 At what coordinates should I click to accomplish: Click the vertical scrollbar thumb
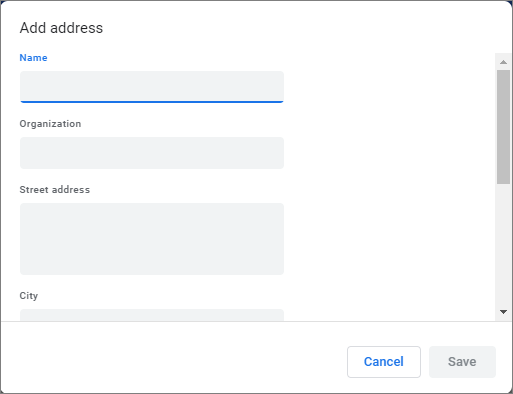click(x=503, y=127)
